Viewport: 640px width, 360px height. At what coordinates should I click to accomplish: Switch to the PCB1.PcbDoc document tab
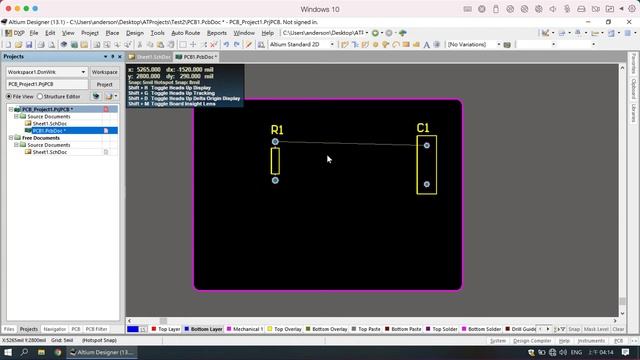196,57
